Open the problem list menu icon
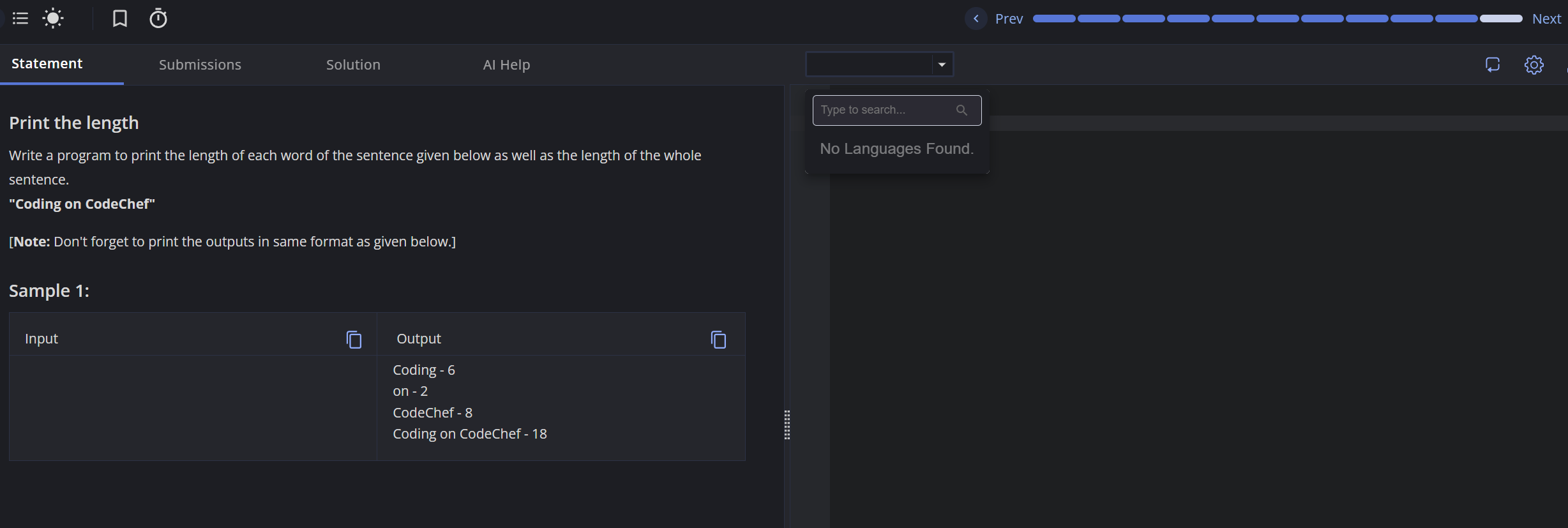 tap(20, 19)
